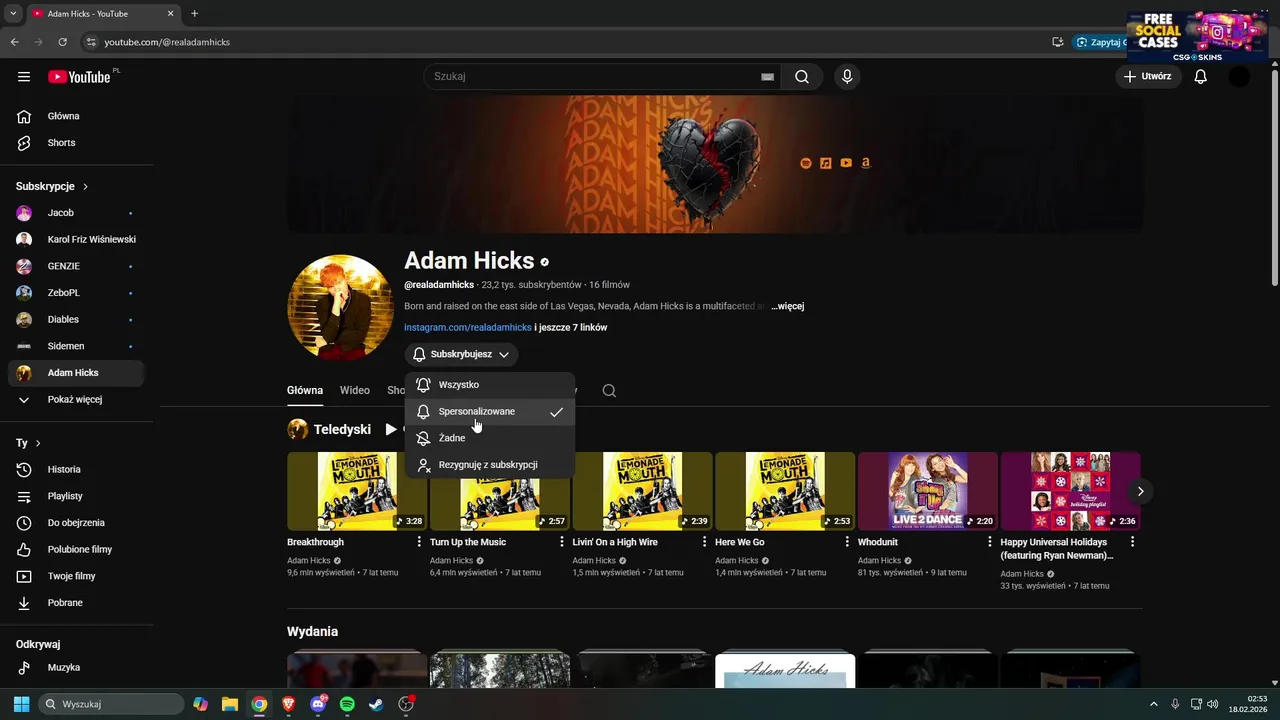Open Spotify from the taskbar
The width and height of the screenshot is (1280, 720).
[347, 704]
